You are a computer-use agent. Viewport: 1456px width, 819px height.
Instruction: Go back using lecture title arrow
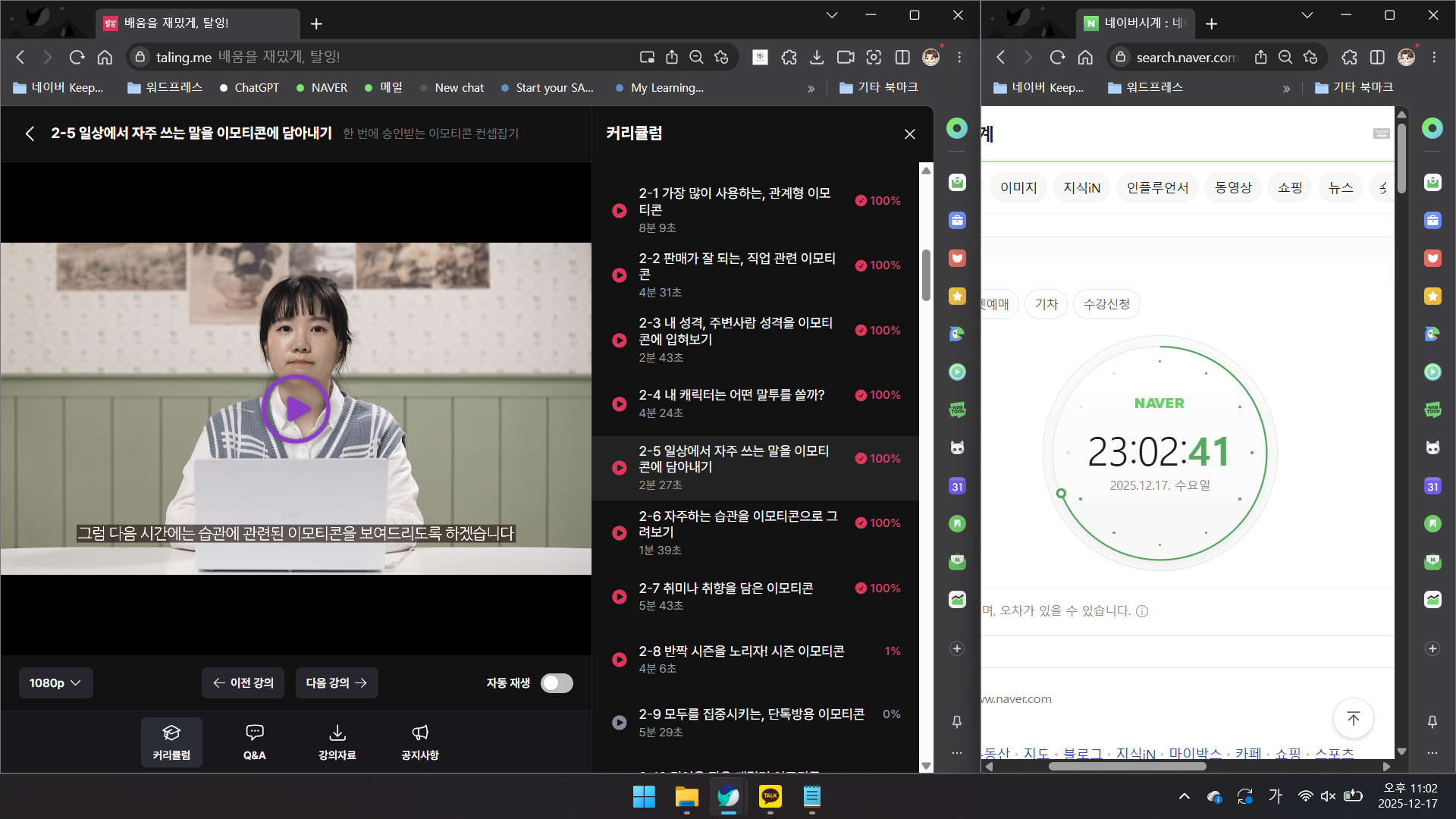(30, 133)
